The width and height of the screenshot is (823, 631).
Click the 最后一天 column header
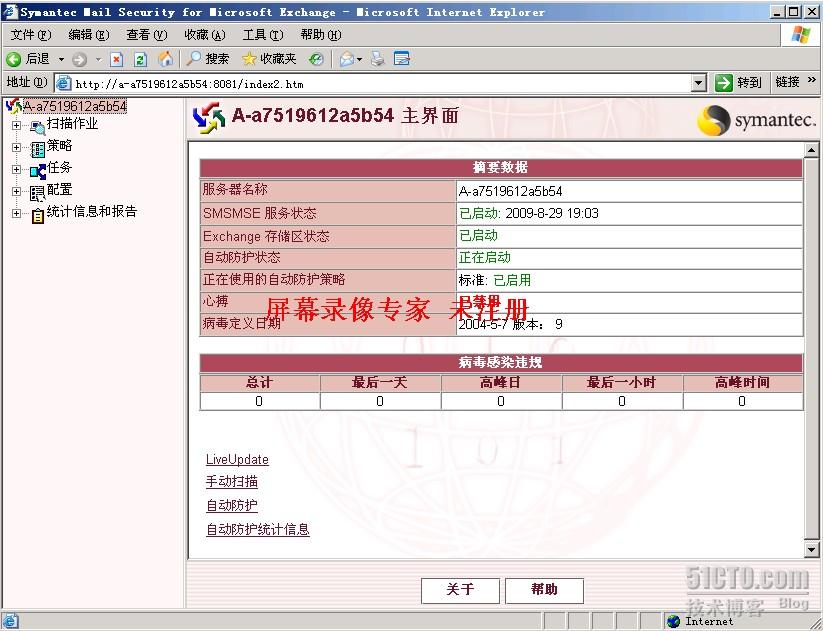coord(380,383)
